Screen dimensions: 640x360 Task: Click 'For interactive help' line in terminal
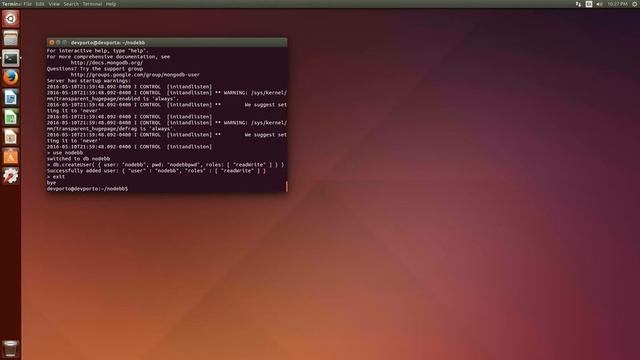tap(98, 51)
